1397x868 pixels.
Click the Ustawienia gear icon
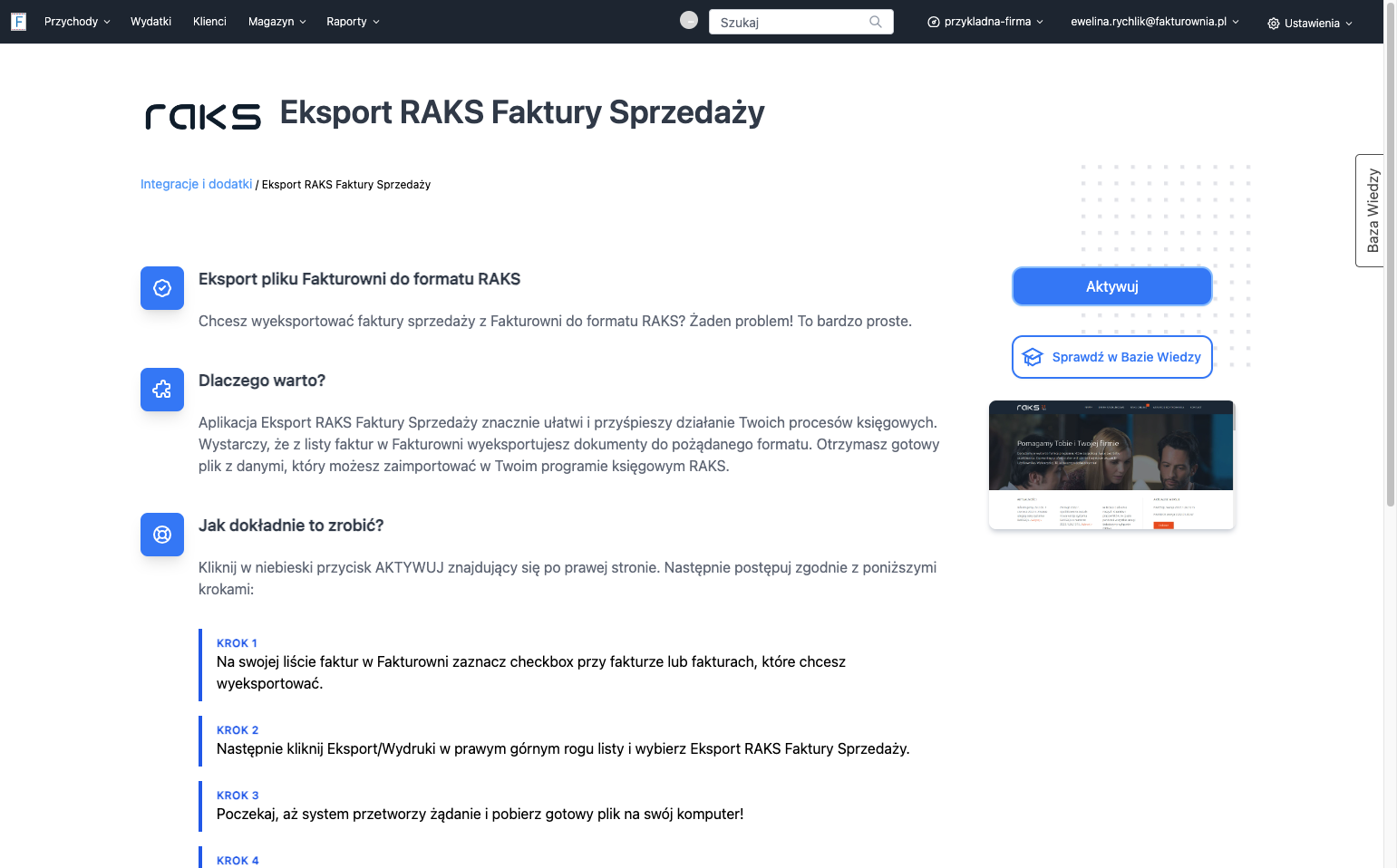click(x=1274, y=24)
